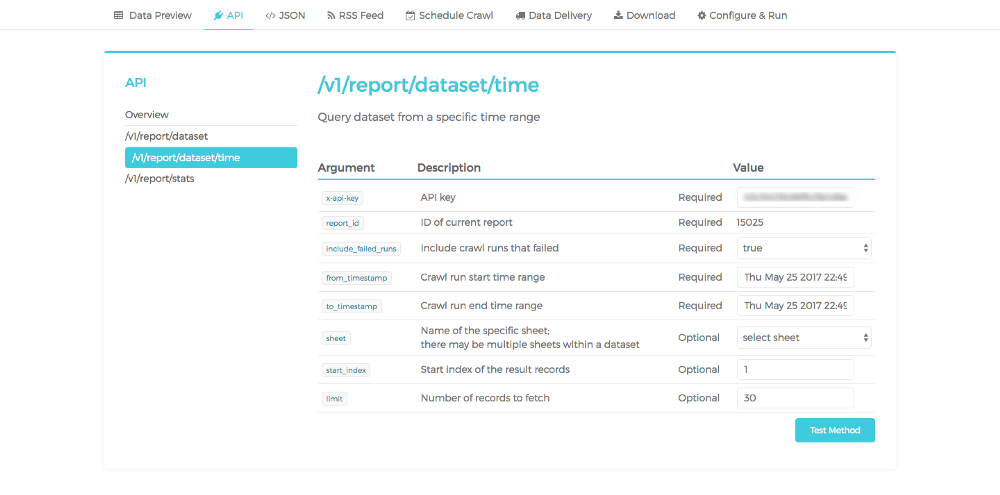Click the /v1/report/dataset/time page heading
Image resolution: width=1000 pixels, height=495 pixels.
(428, 84)
